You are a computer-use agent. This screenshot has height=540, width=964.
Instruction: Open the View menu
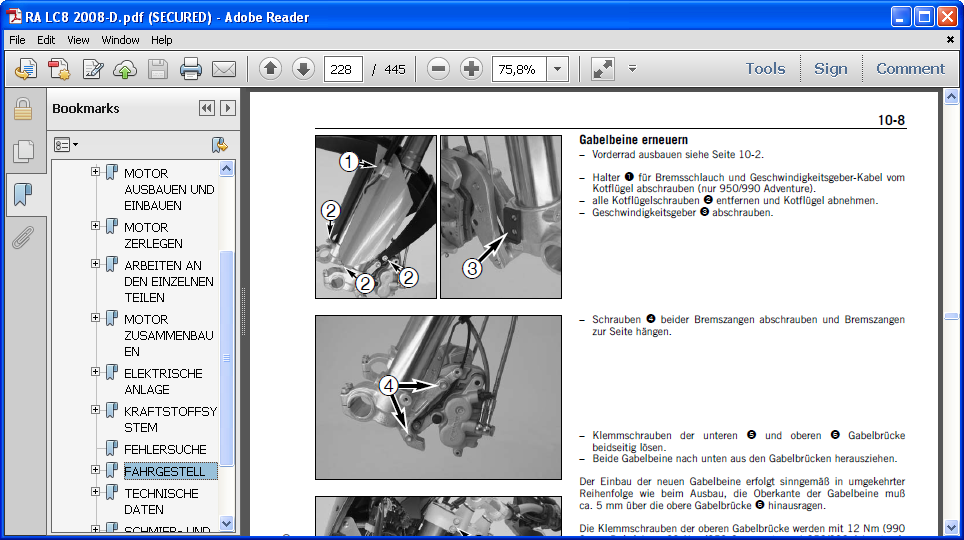(78, 40)
